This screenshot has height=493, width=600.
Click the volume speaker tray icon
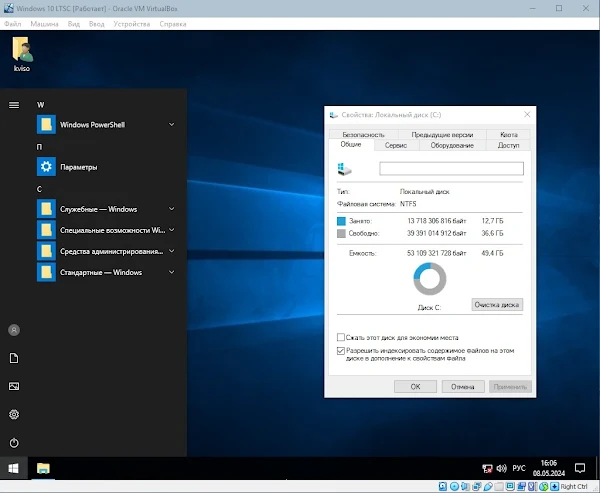pyautogui.click(x=501, y=469)
